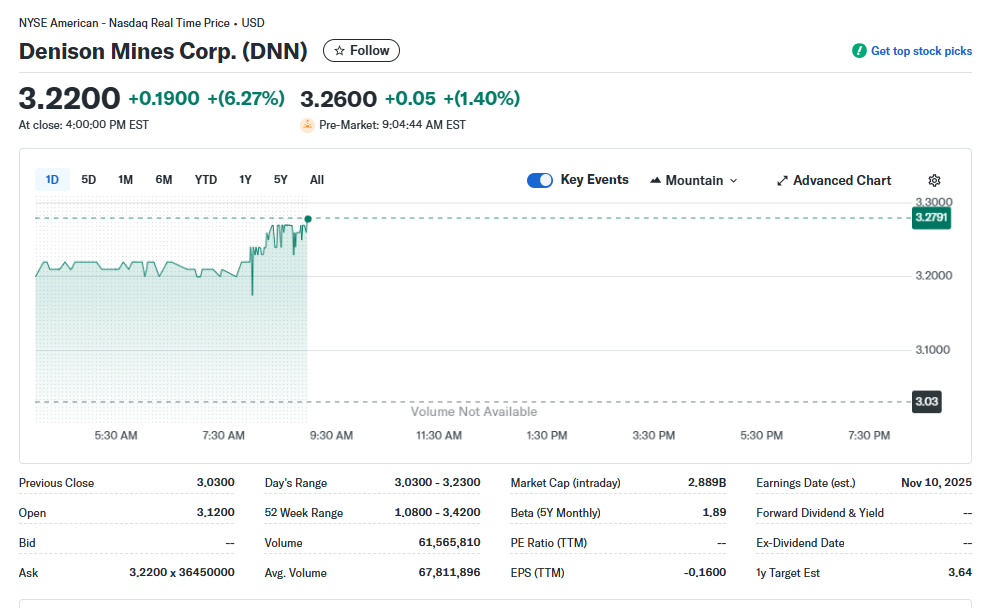Click the Advanced Chart expand arrows icon
993x608 pixels.
782,181
